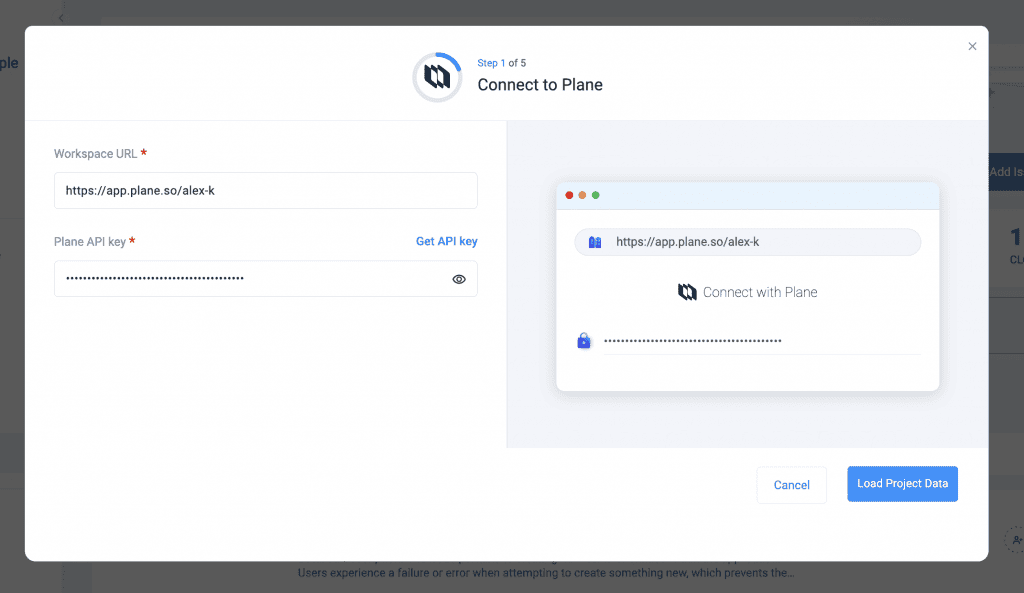Click the Workspace URL label
The height and width of the screenshot is (593, 1024).
click(95, 153)
